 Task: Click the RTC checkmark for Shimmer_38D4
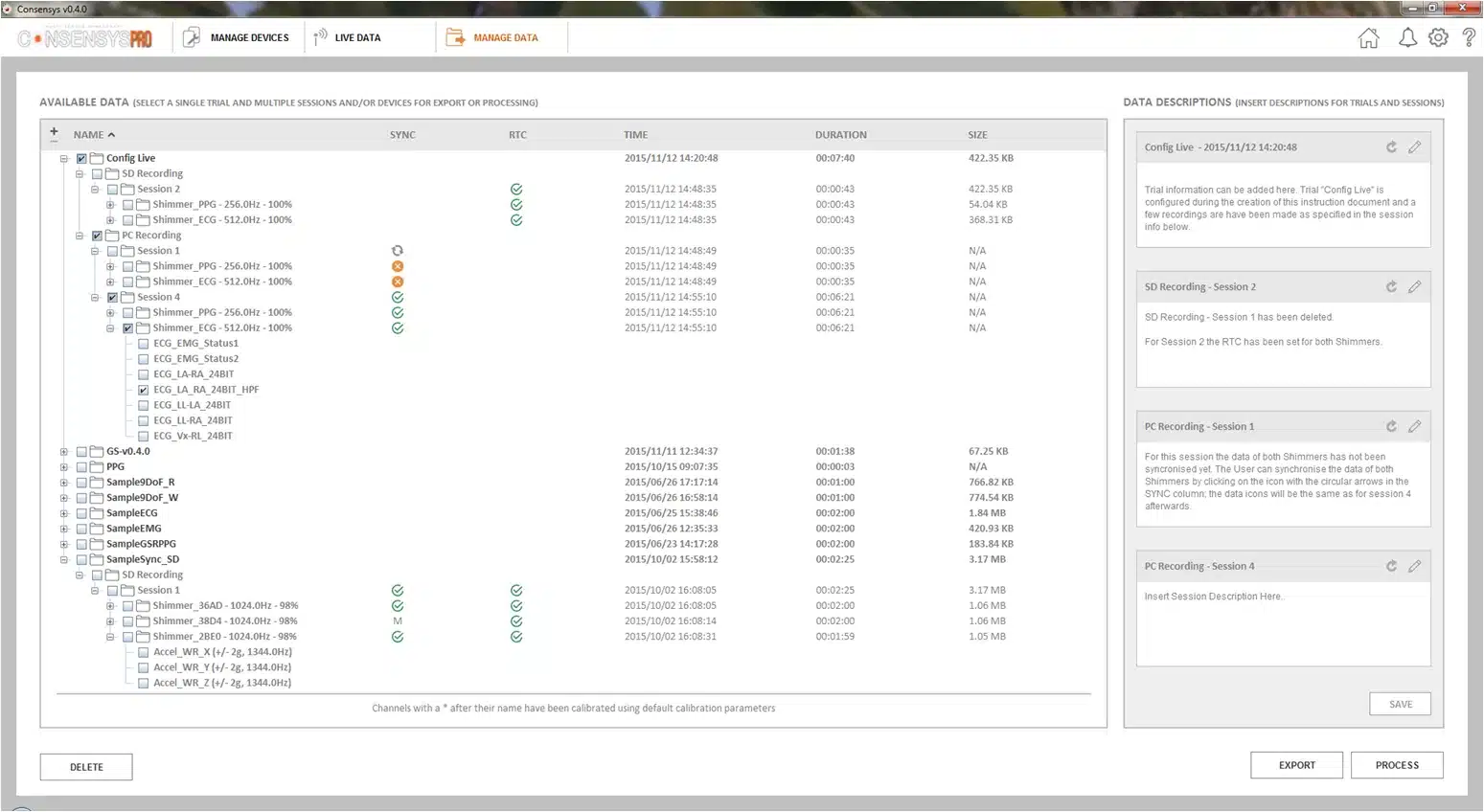click(516, 621)
